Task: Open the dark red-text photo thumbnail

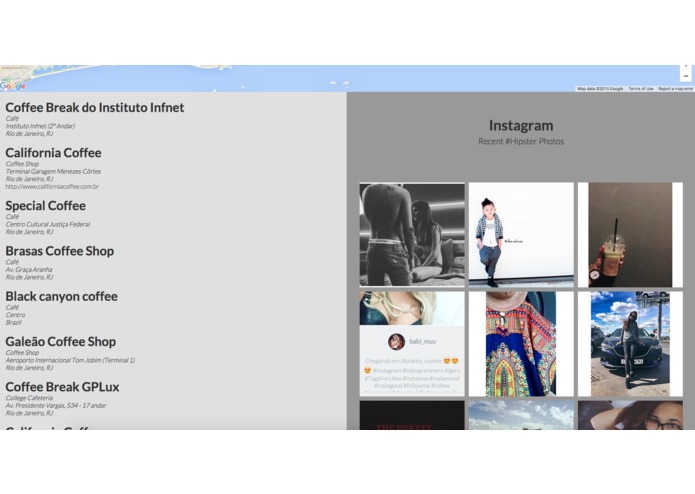Action: [412, 415]
